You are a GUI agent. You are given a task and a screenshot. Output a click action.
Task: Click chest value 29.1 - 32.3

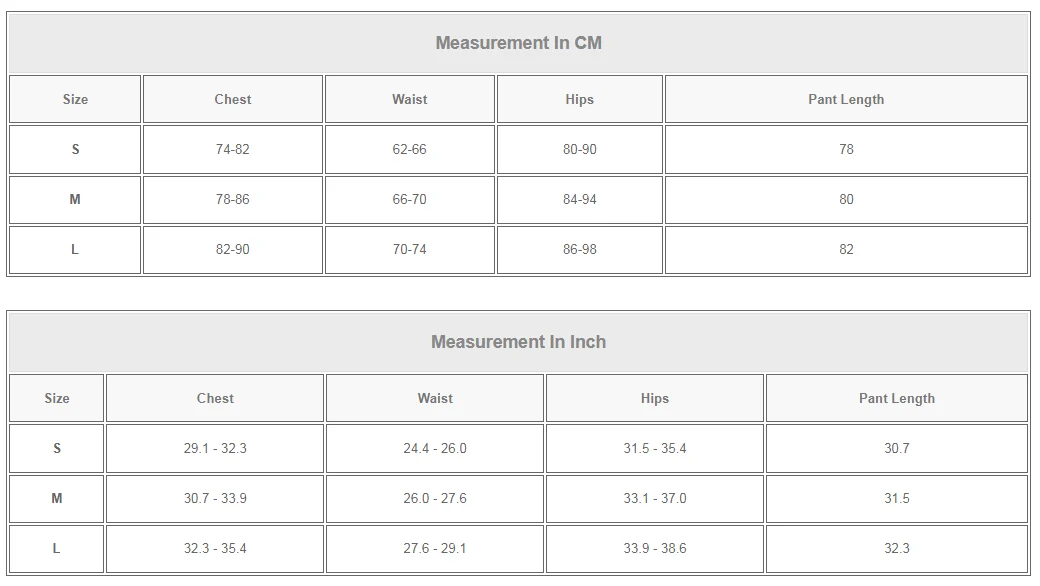point(215,448)
